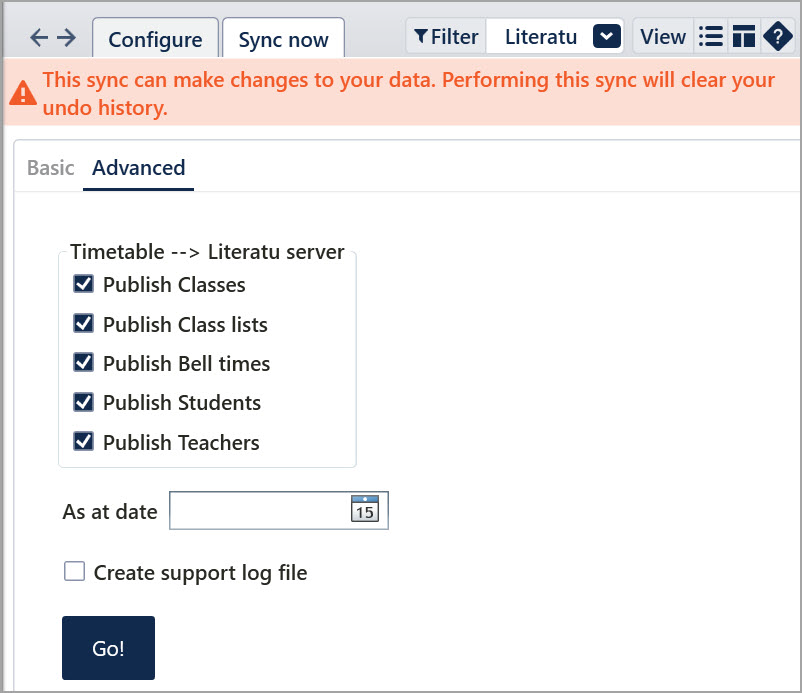The height and width of the screenshot is (693, 802).
Task: Click the As at date field
Action: 259,511
